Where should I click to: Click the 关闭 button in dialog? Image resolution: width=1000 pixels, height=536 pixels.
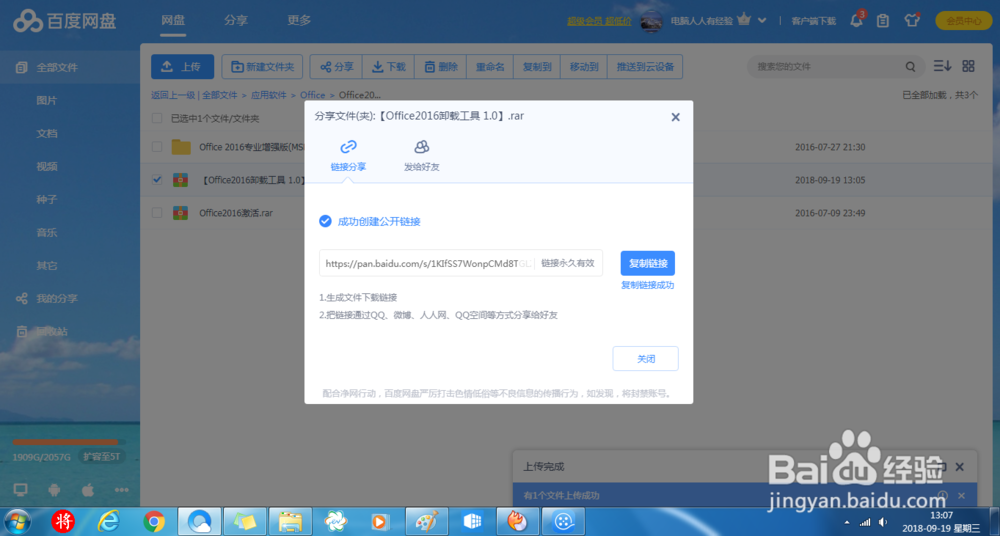pos(645,359)
